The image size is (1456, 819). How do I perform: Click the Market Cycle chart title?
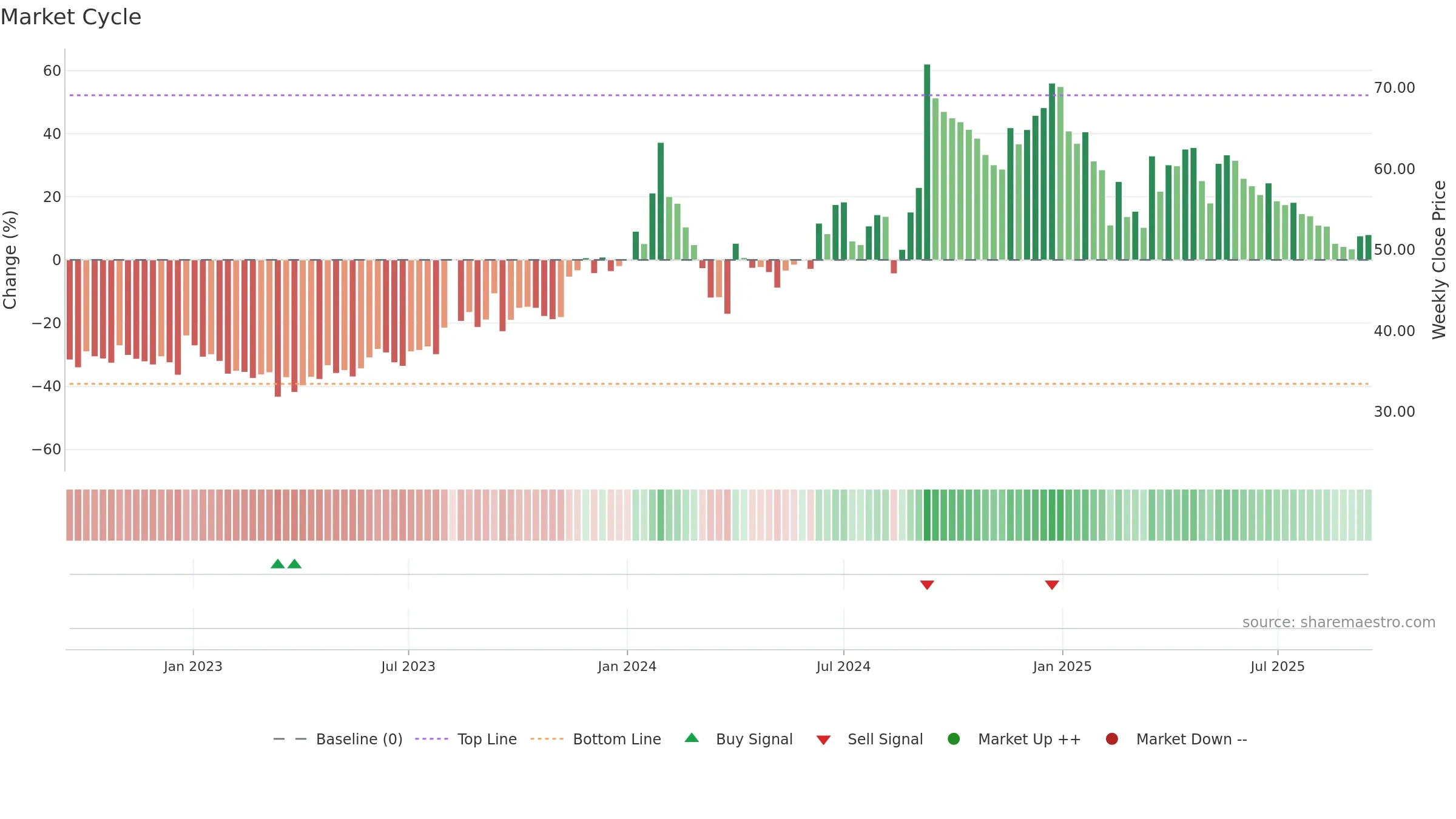click(x=71, y=17)
